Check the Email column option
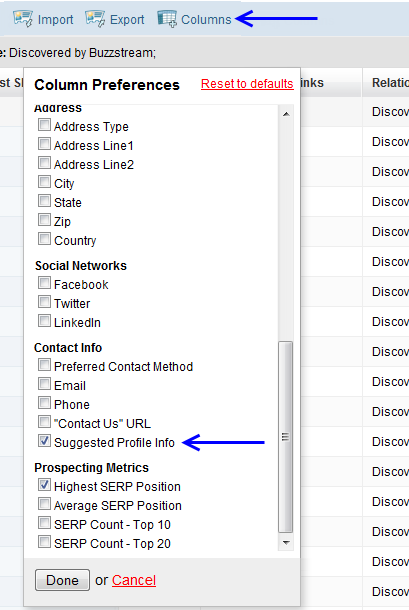This screenshot has height=610, width=409. pos(44,384)
